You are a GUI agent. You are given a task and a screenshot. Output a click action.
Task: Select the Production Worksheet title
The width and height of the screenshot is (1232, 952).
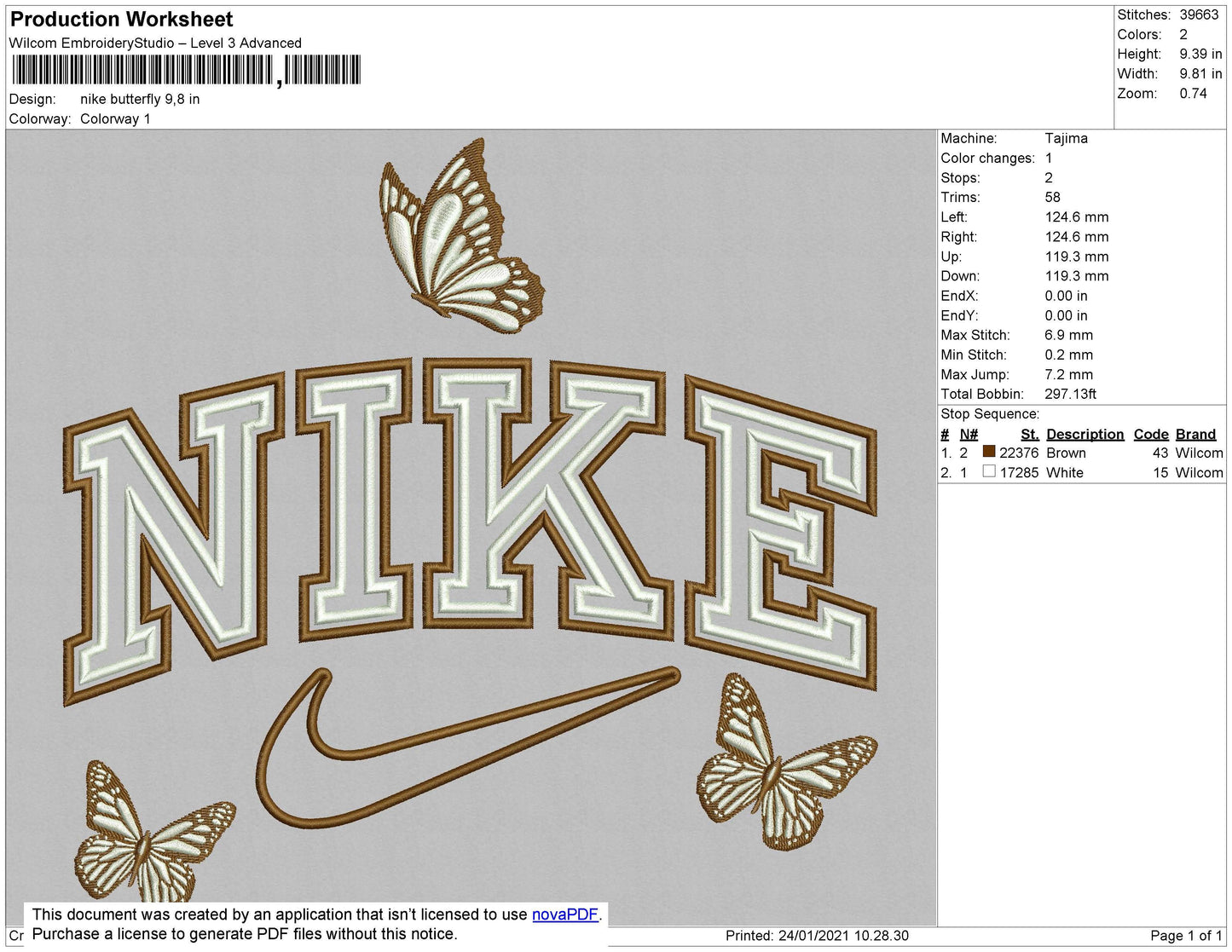point(121,19)
